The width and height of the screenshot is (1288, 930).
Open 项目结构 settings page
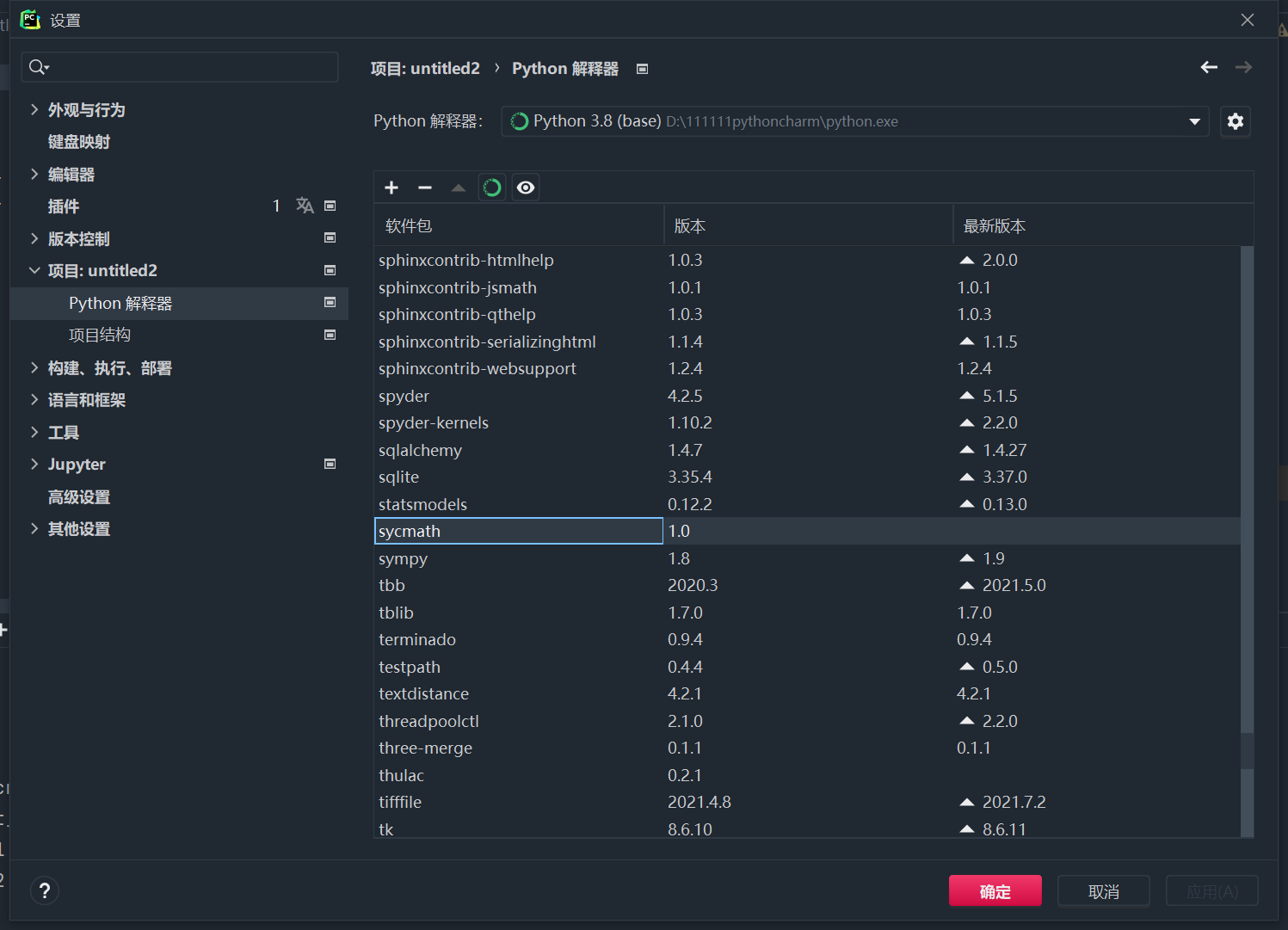point(100,336)
